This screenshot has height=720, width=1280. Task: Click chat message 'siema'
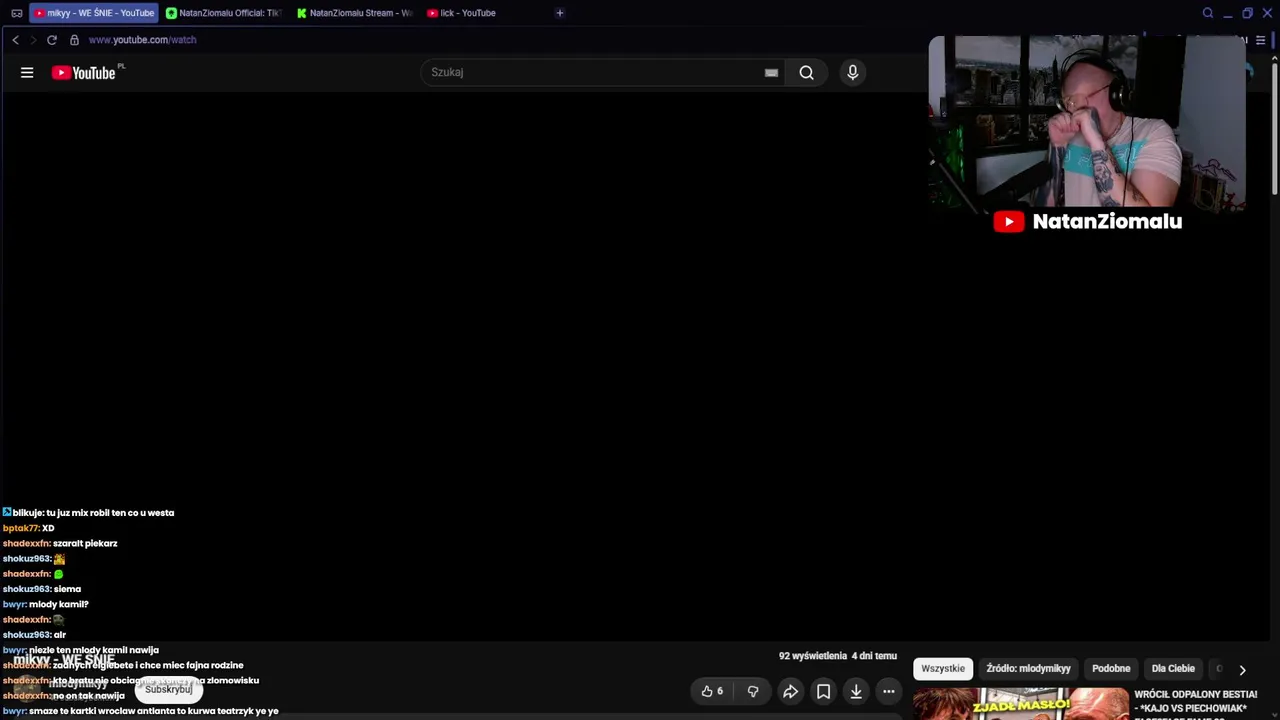point(67,590)
